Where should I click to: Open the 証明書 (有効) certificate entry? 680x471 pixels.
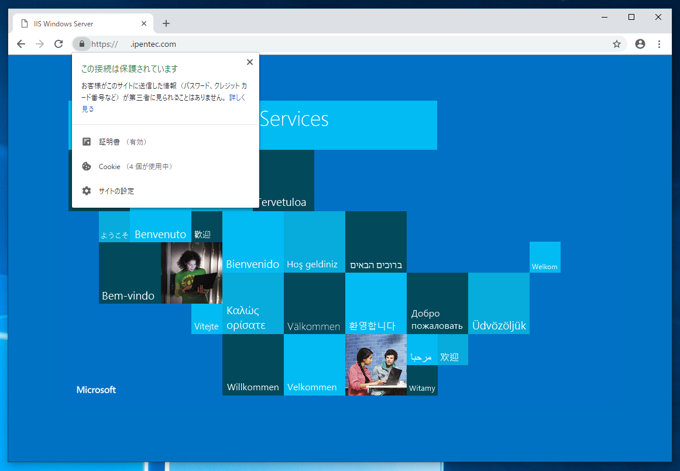tap(166, 141)
